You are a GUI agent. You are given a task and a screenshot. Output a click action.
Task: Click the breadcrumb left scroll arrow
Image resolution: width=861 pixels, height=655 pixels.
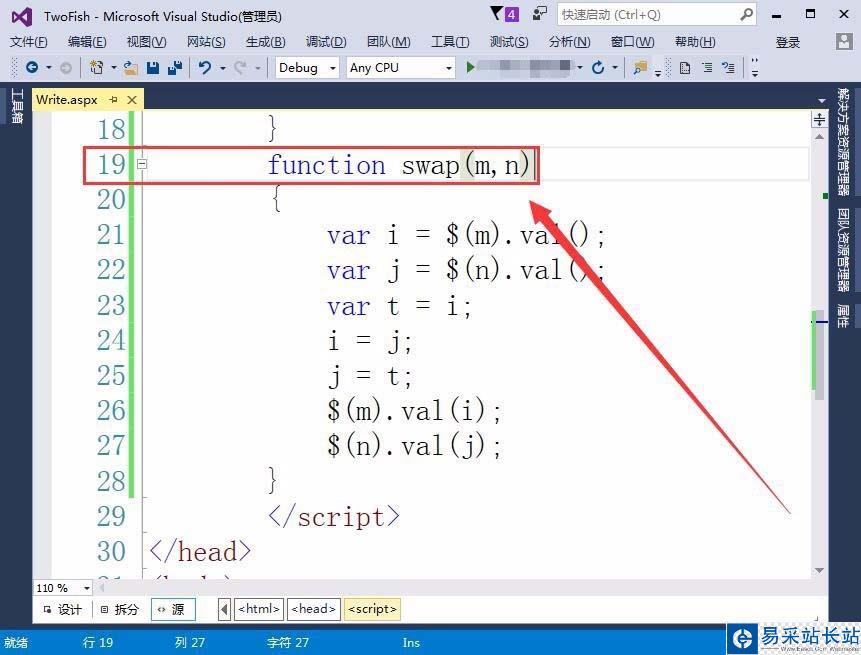[224, 609]
